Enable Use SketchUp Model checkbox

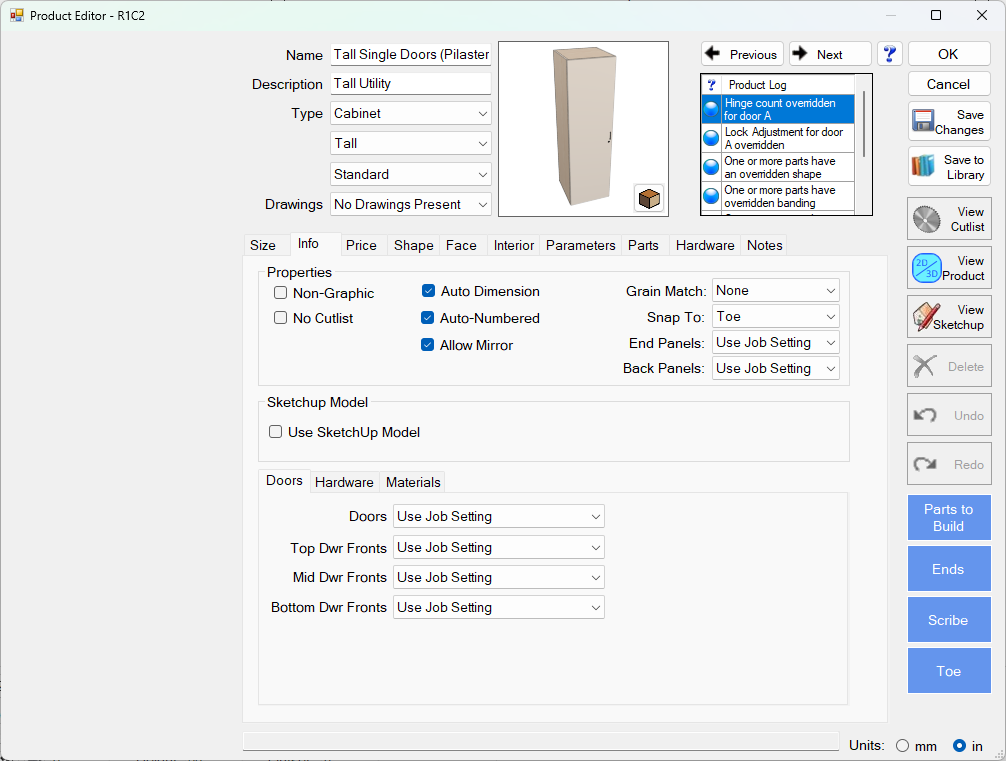(276, 432)
